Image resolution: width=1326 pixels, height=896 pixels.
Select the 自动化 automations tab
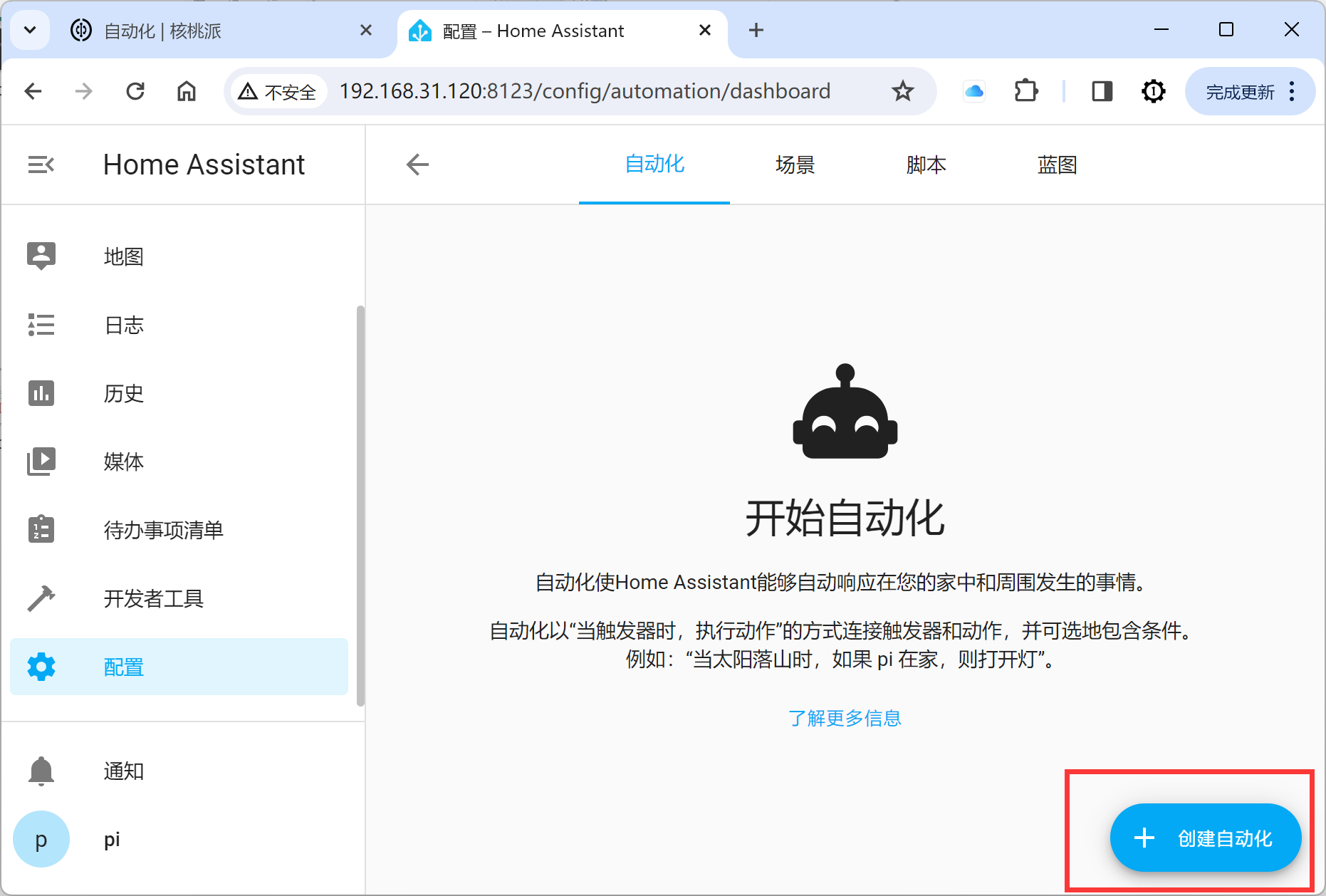click(x=654, y=165)
